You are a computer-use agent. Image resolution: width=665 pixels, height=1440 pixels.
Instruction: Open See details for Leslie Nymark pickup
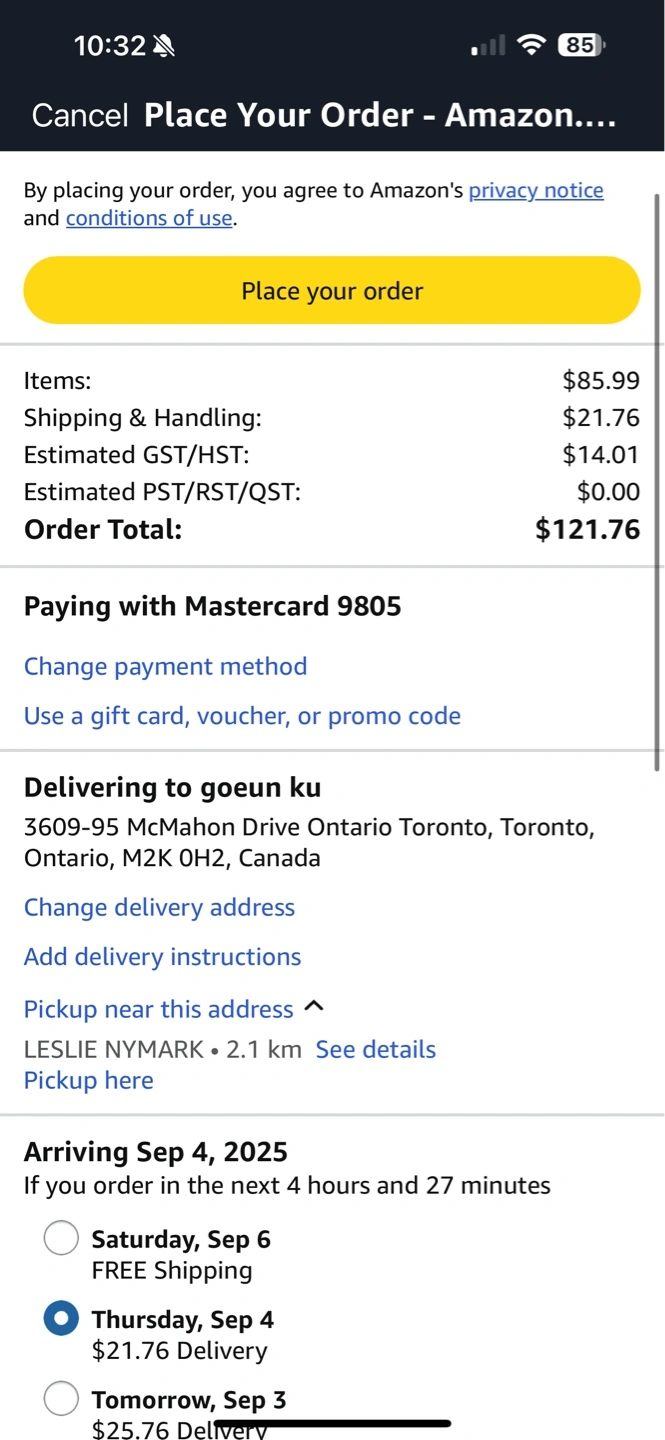click(376, 1049)
